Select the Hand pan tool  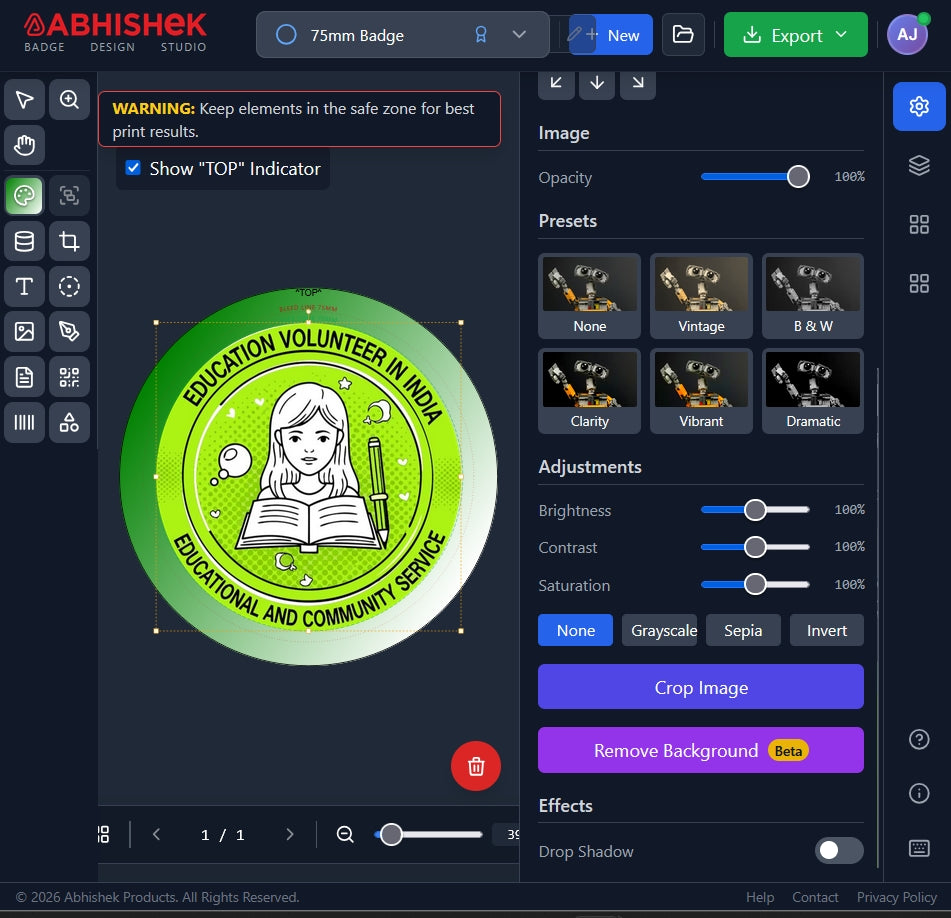(x=24, y=145)
